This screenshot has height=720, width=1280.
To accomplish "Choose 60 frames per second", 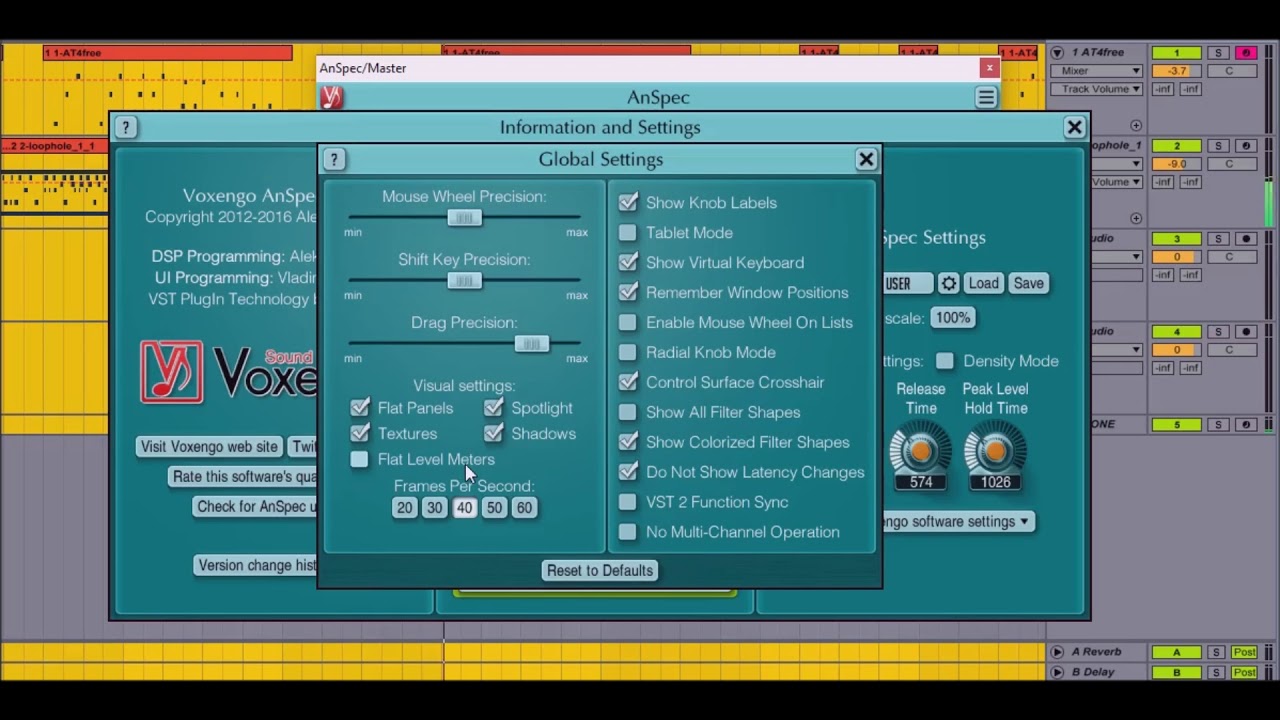I will (x=524, y=508).
